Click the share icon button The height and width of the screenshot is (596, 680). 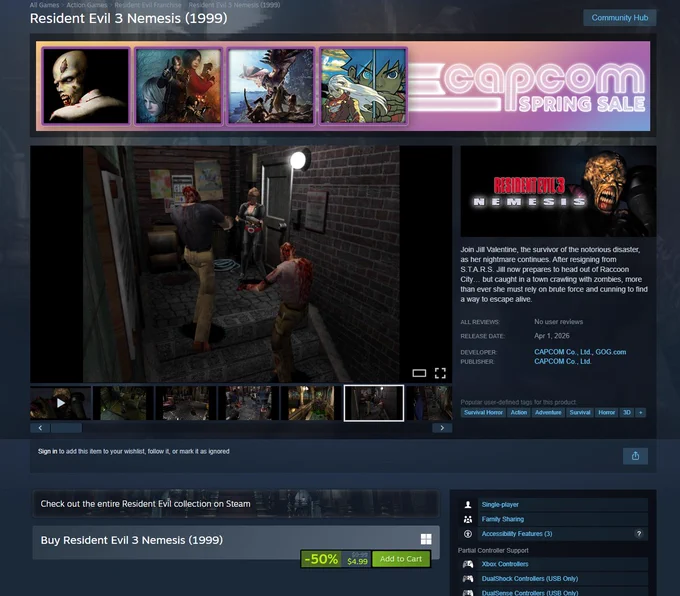(635, 456)
